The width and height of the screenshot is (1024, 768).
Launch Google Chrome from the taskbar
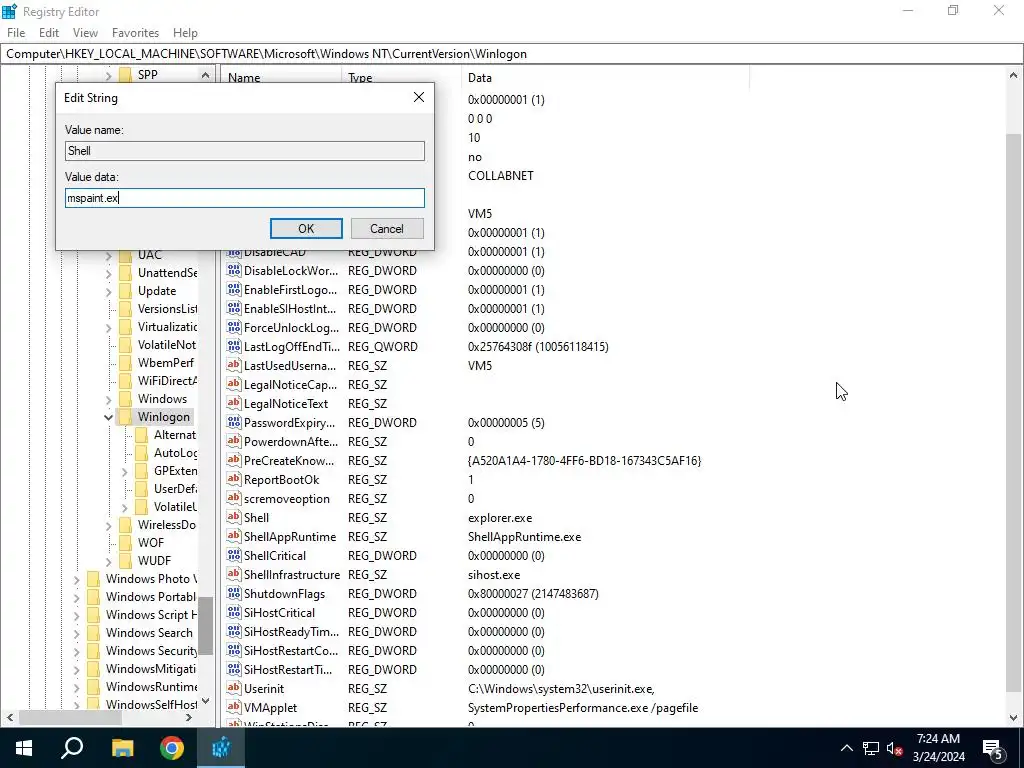(x=172, y=748)
